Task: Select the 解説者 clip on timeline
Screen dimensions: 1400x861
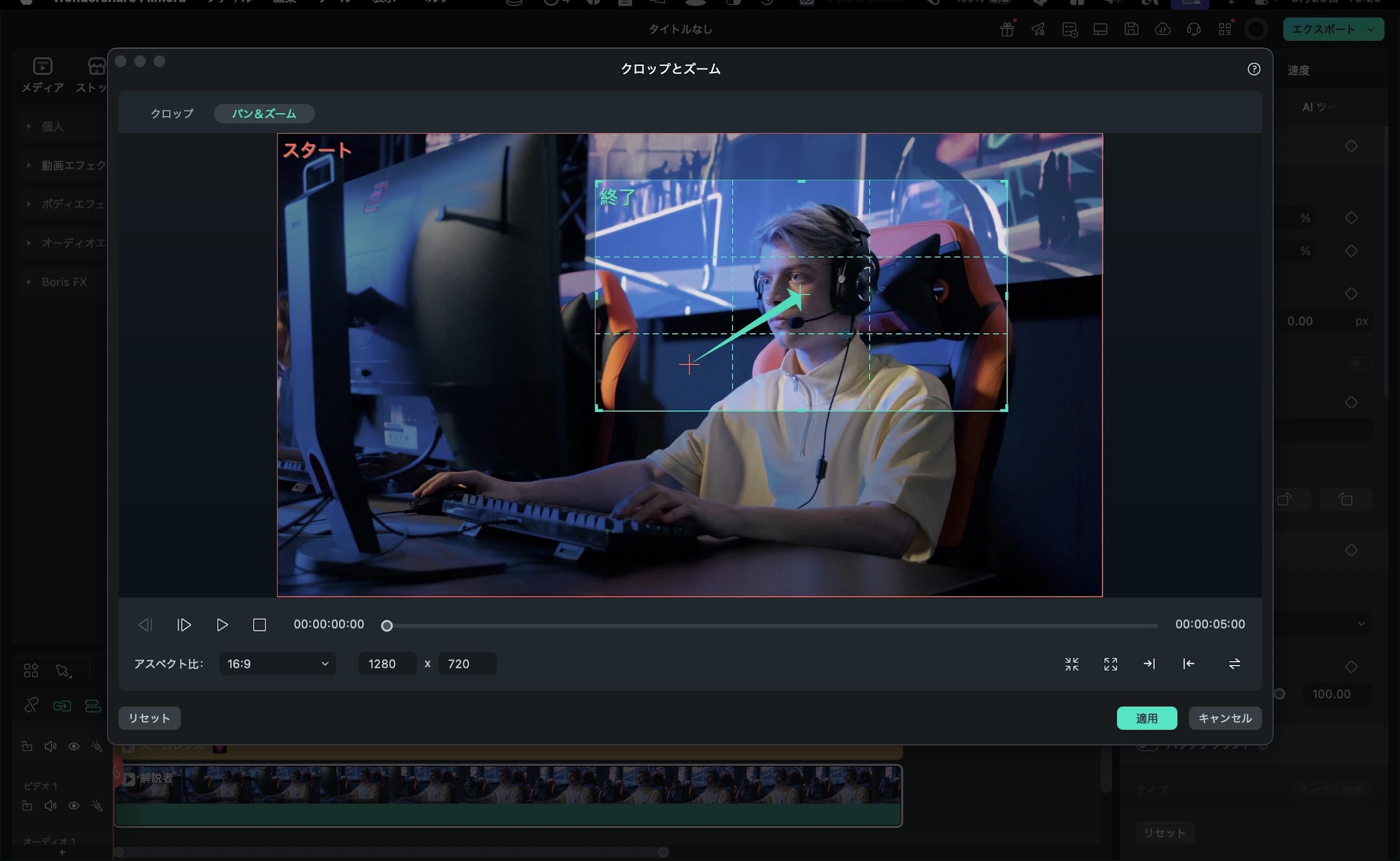Action: (508, 796)
